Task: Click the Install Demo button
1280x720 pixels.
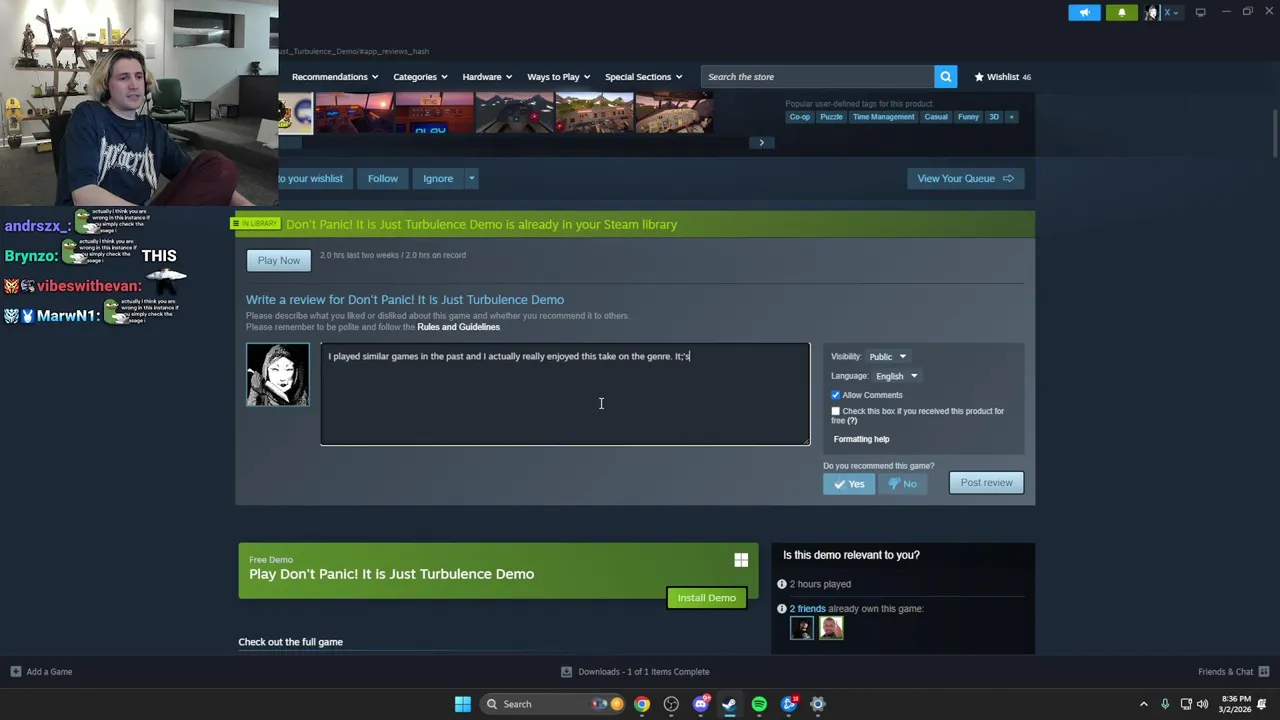Action: (706, 598)
